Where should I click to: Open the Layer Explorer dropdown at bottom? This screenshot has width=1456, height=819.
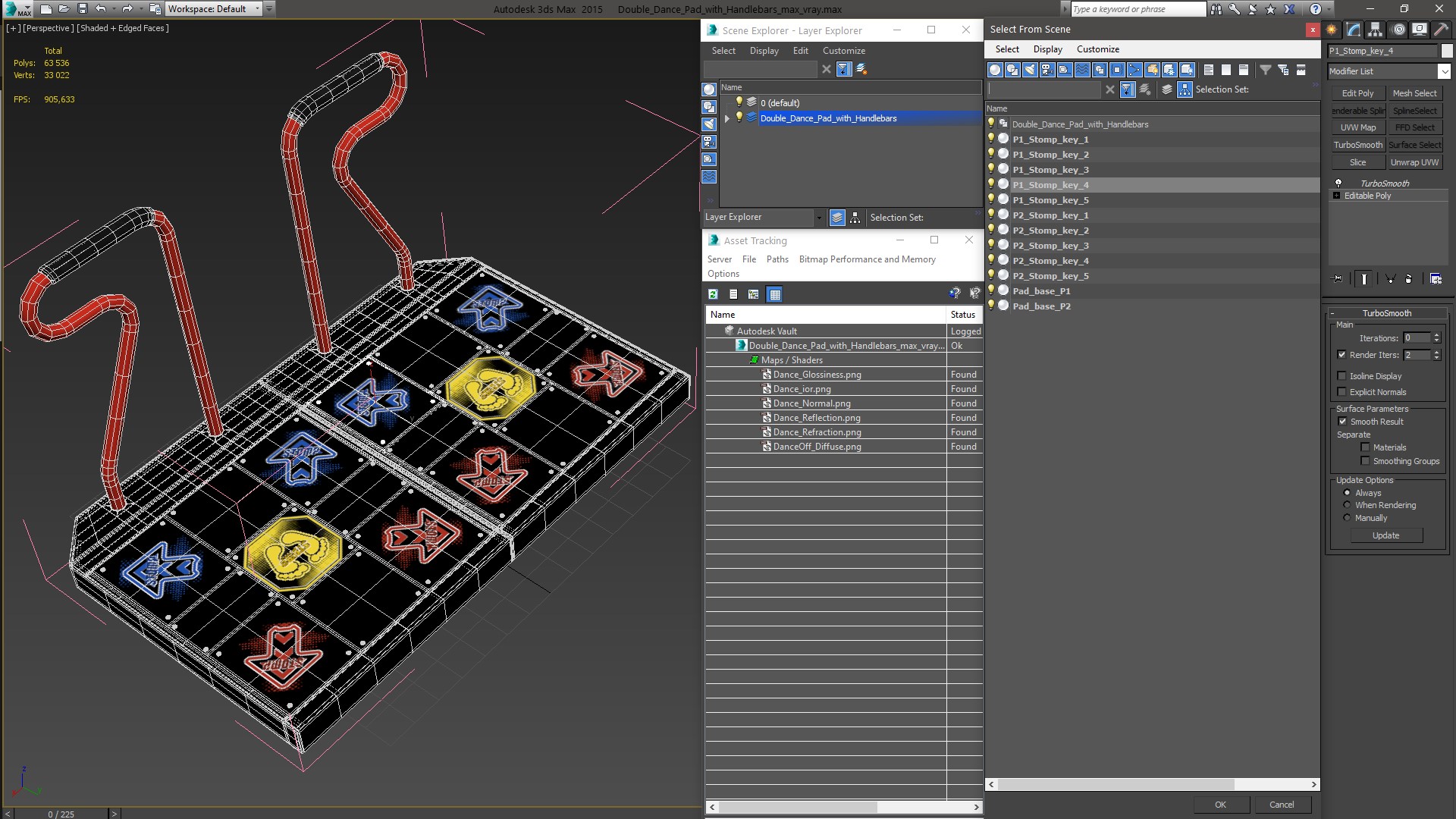tap(819, 218)
